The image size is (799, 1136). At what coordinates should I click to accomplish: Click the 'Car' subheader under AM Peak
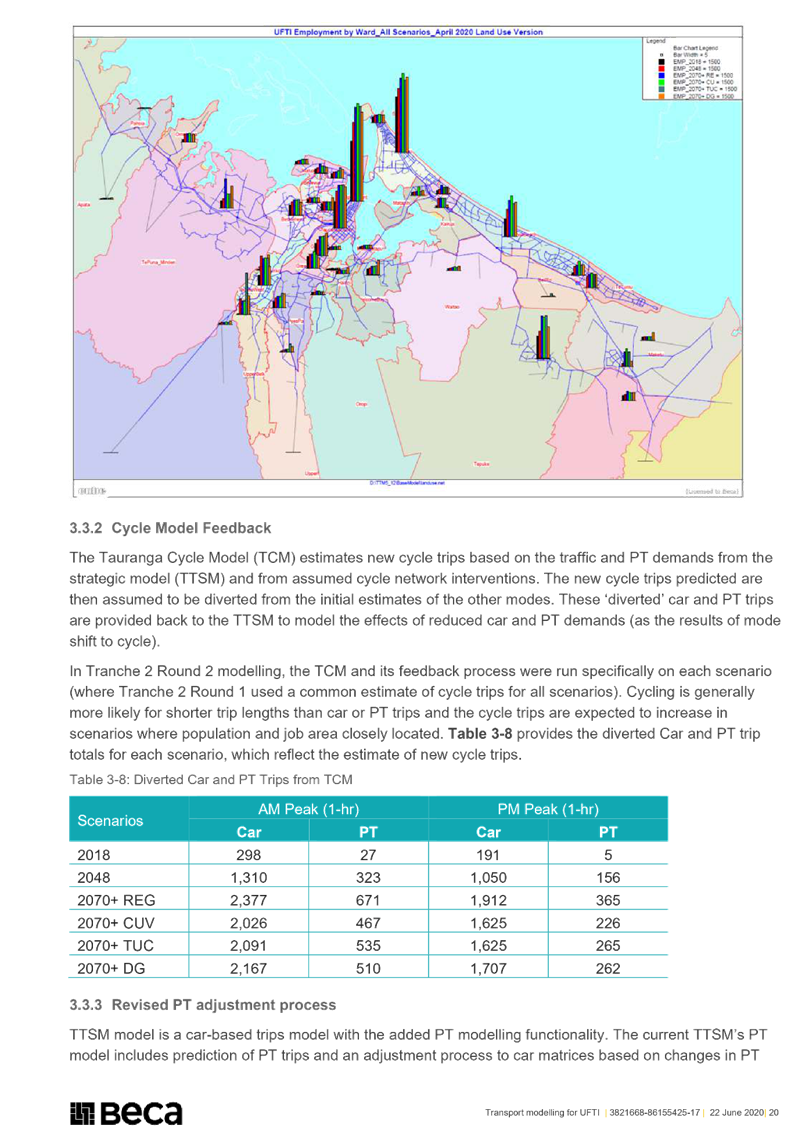[x=248, y=832]
